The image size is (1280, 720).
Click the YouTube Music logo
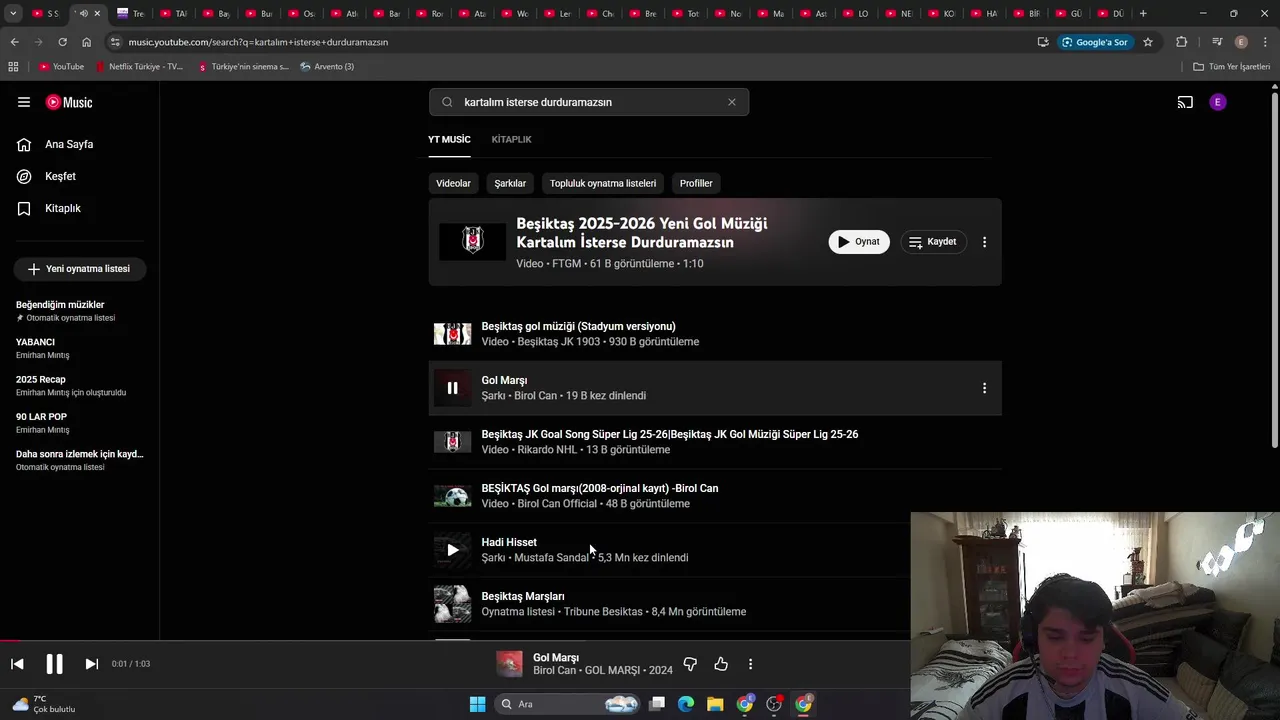click(69, 102)
